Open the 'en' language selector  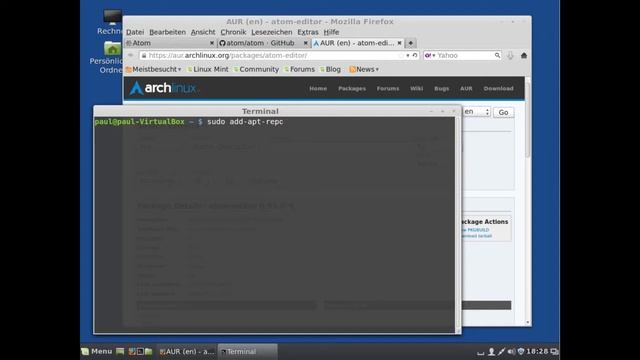pos(476,112)
